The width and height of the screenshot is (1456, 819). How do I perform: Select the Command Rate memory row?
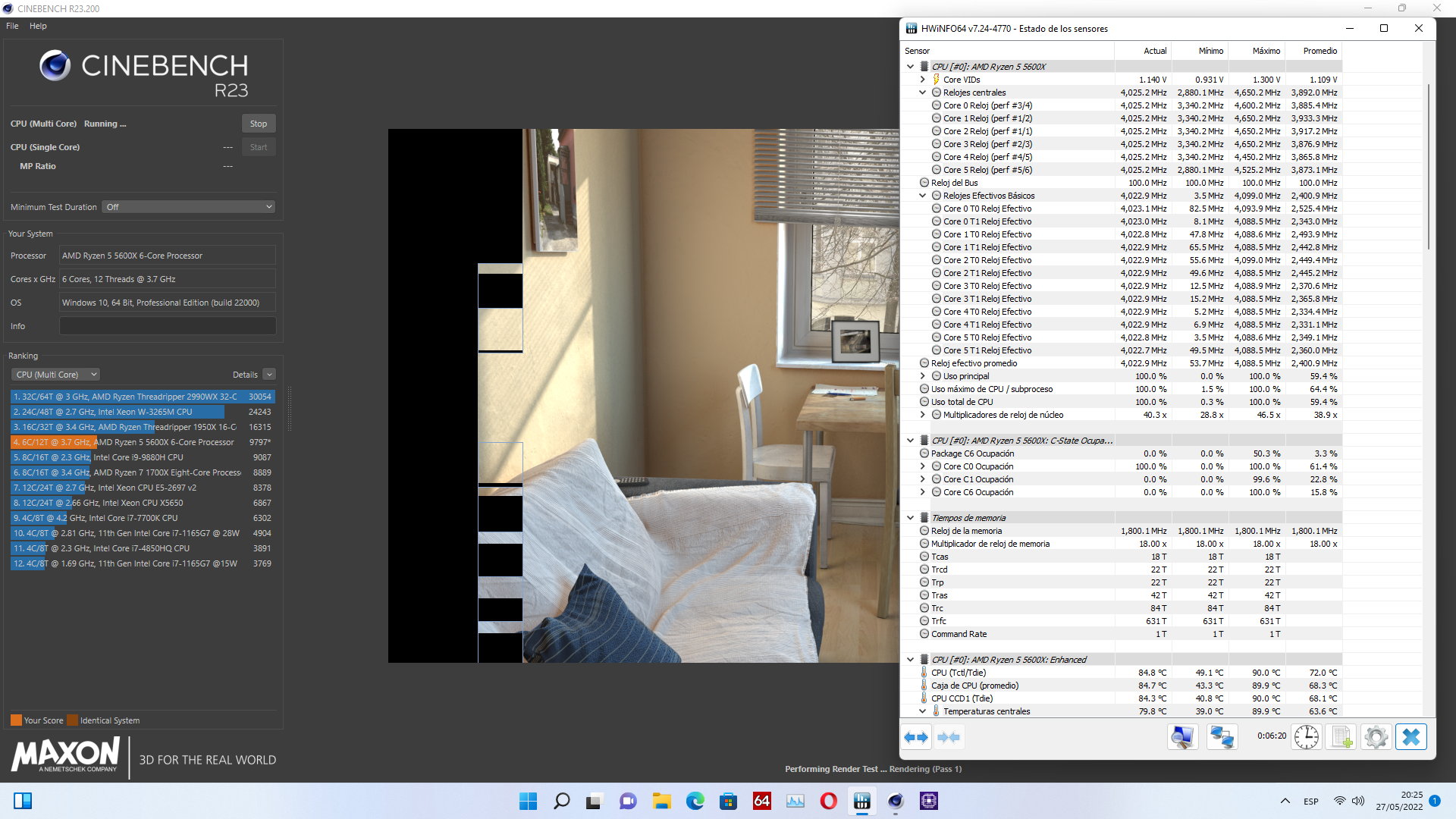(1122, 634)
